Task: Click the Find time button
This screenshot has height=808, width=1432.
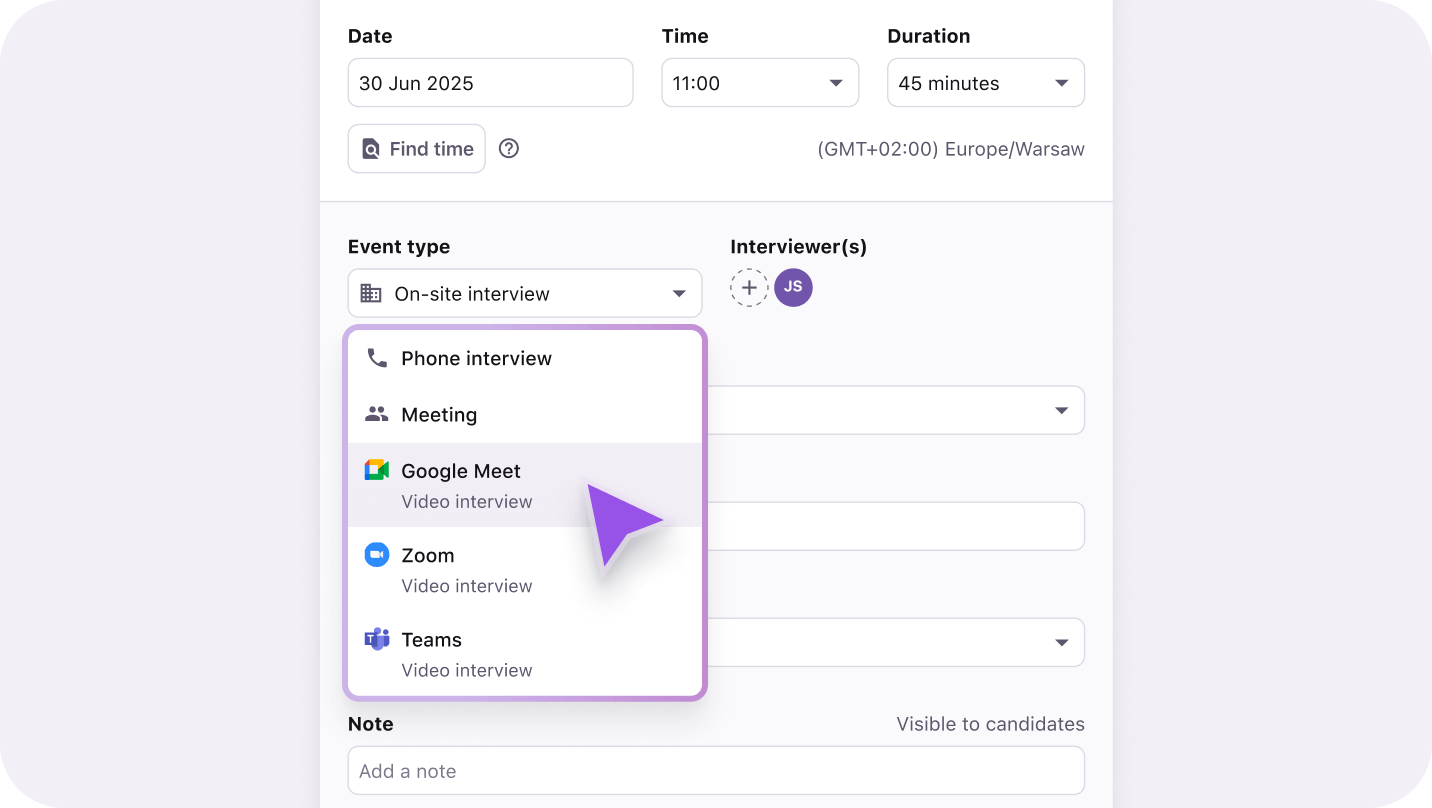Action: pos(416,147)
